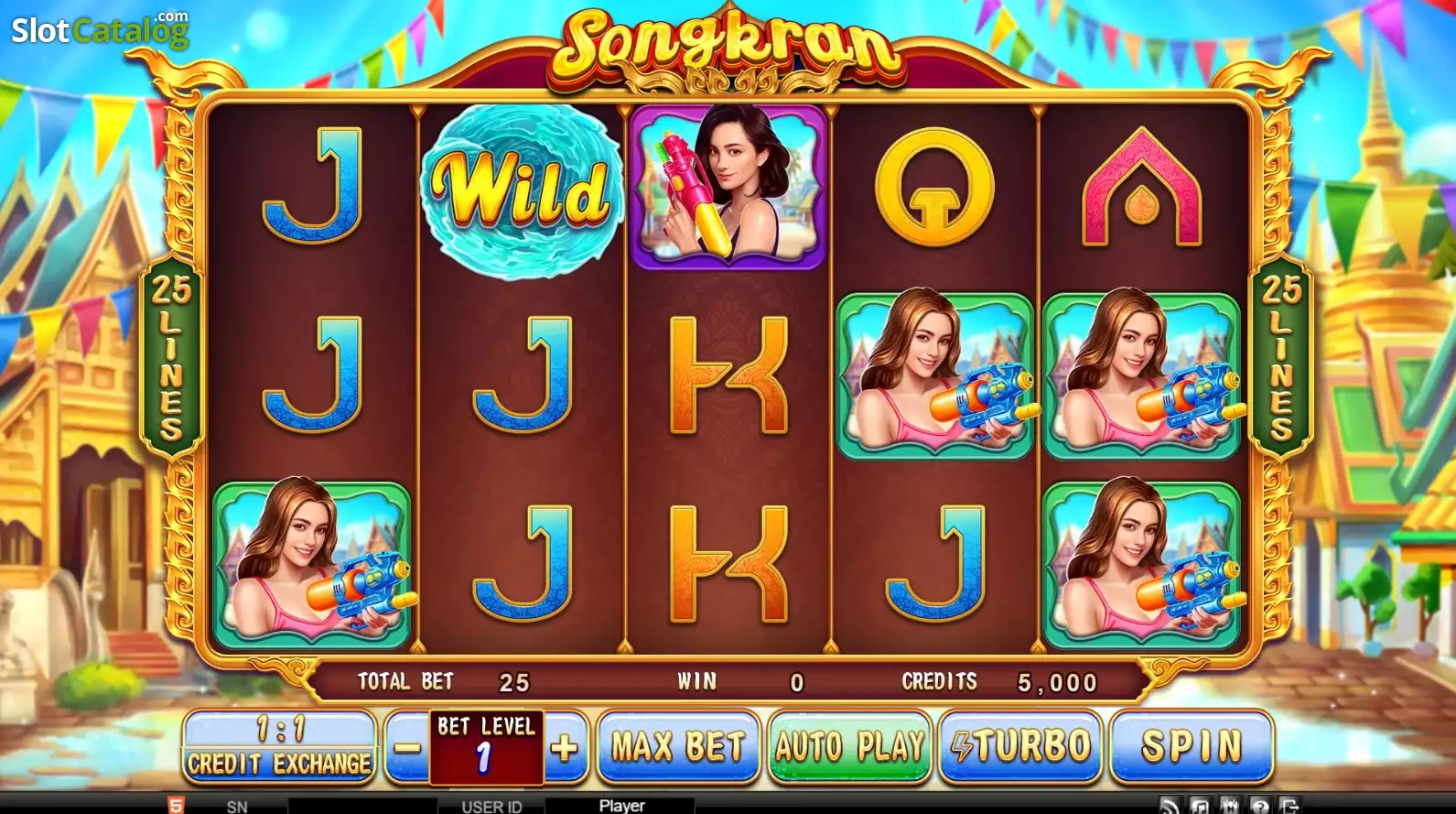Toggle TURBO mode on
This screenshot has width=1456, height=814.
(1019, 746)
